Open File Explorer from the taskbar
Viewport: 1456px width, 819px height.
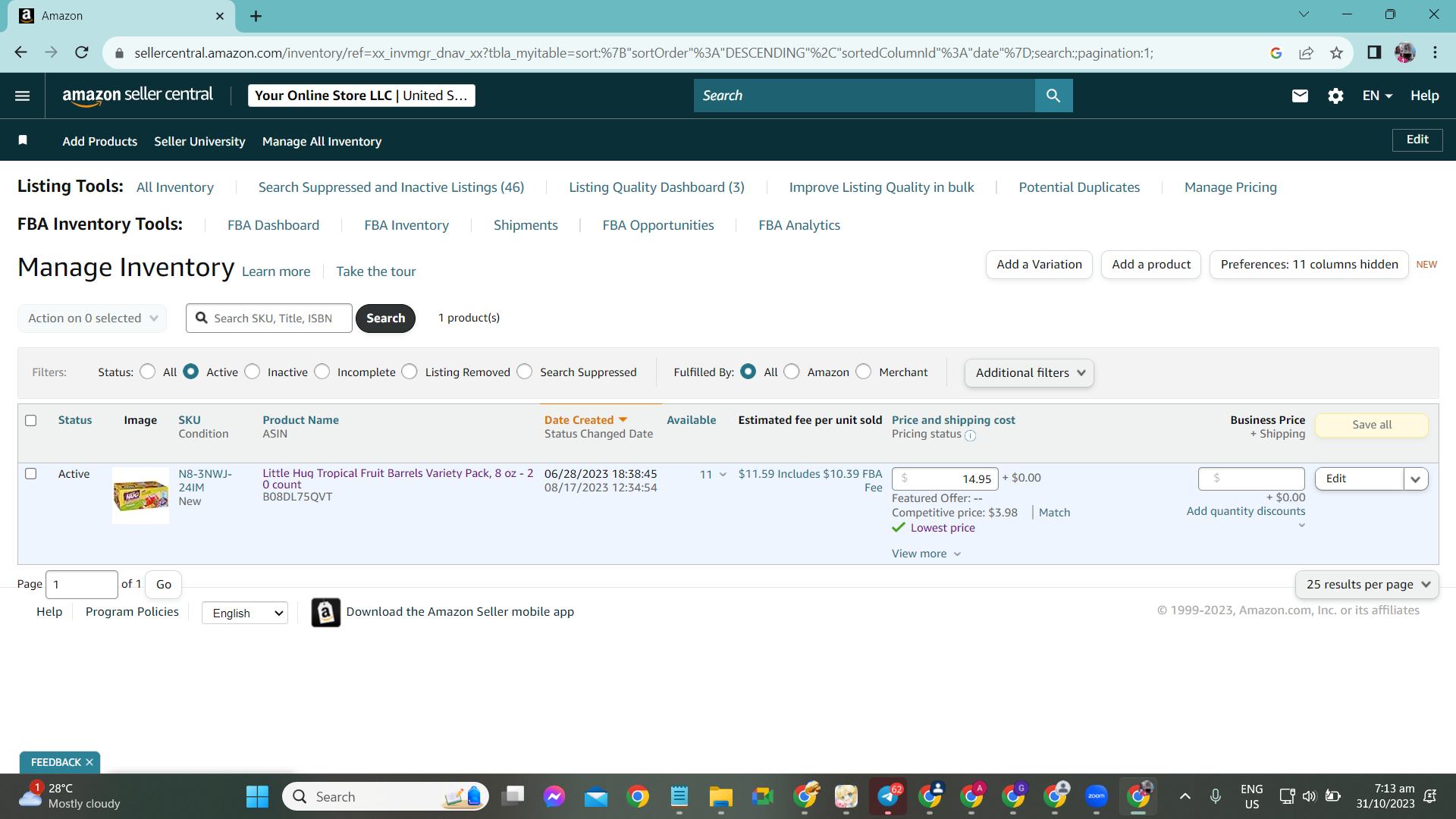tap(720, 796)
